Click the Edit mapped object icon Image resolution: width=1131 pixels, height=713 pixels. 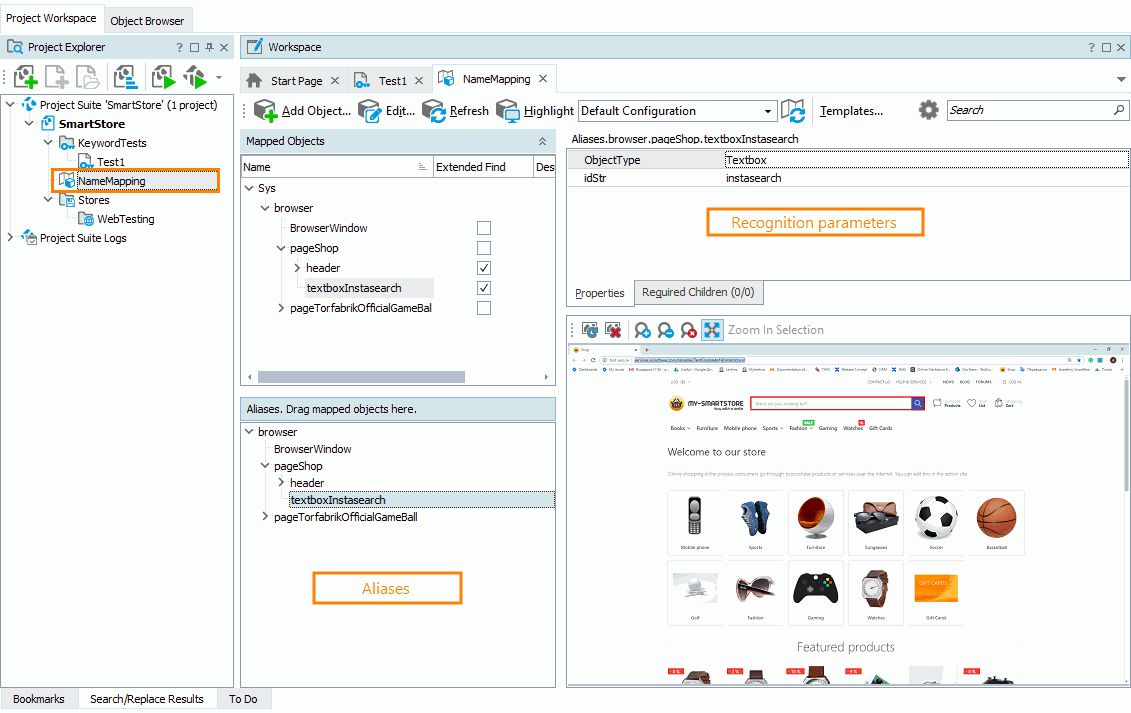[369, 111]
